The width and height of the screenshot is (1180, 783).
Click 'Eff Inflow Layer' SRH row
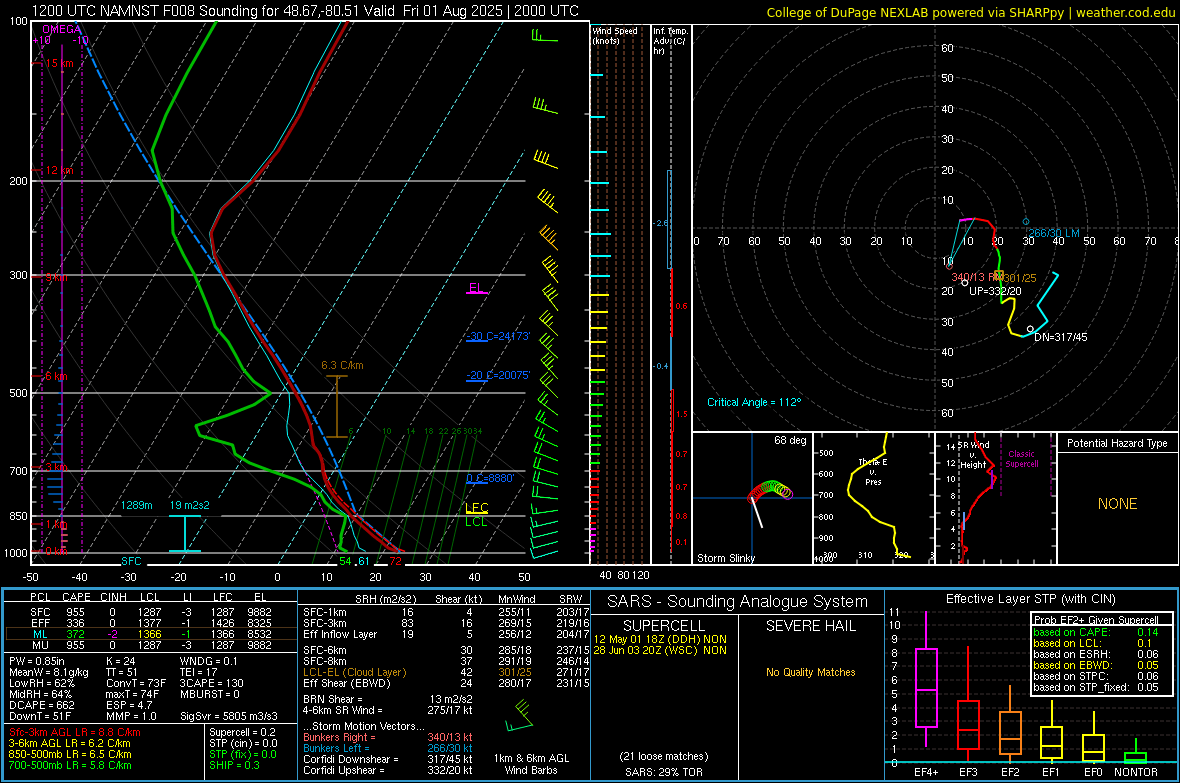click(x=446, y=634)
